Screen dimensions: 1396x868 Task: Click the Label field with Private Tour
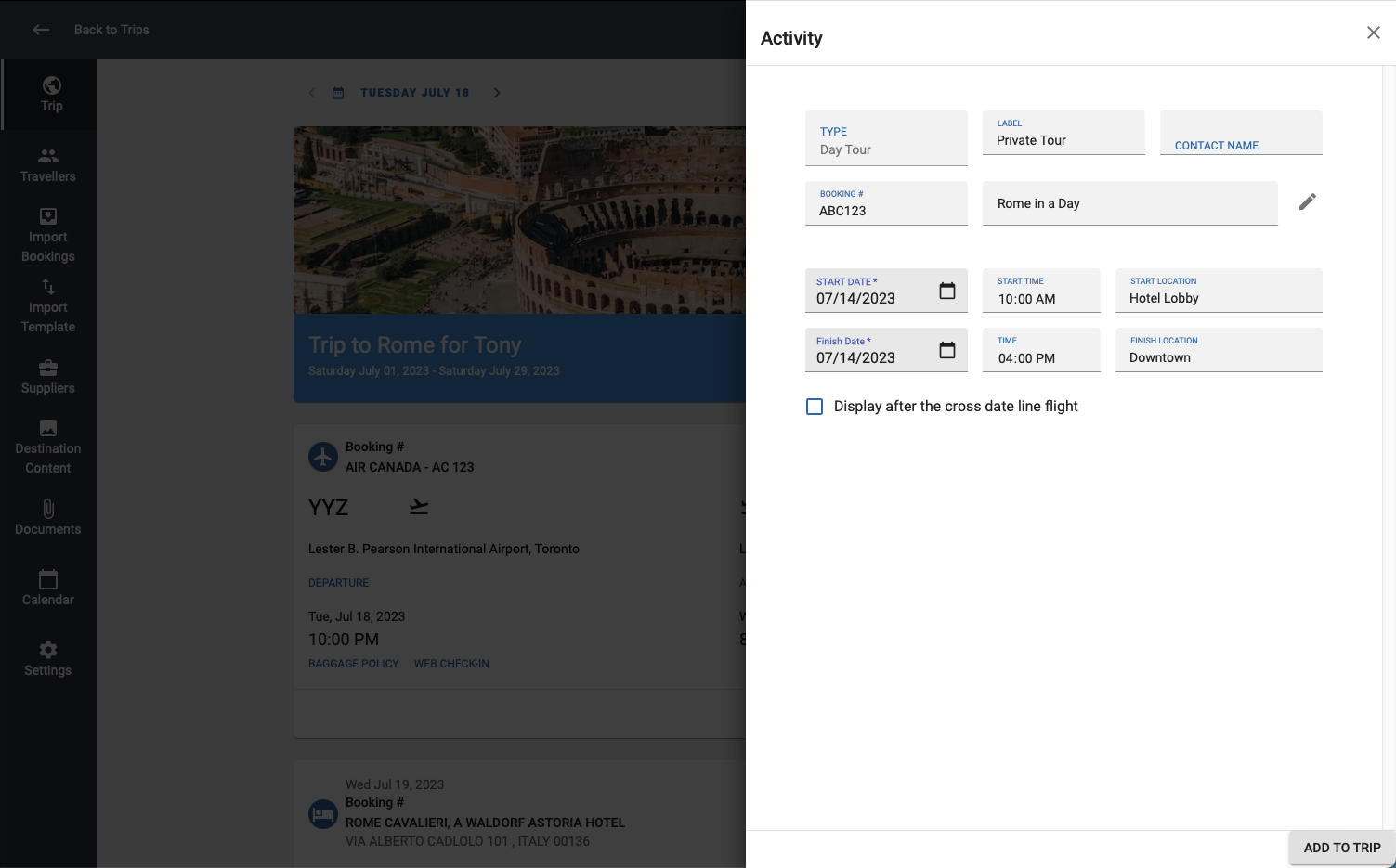(x=1063, y=133)
